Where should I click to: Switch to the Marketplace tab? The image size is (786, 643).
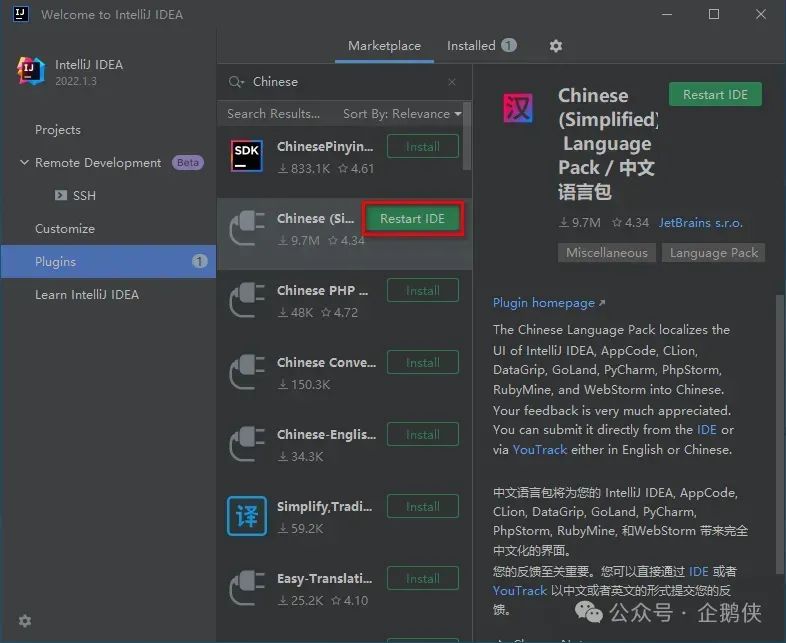pos(384,46)
